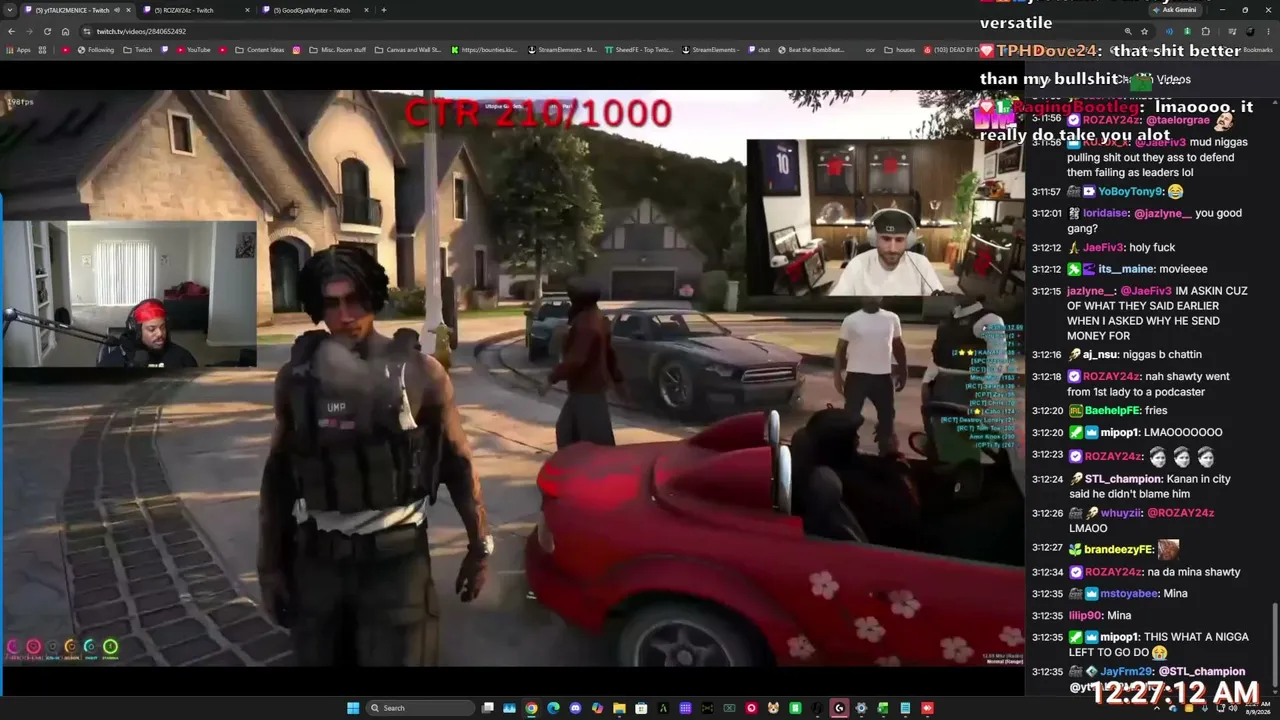The image size is (1280, 720).
Task: Expand the houses bookmark folder
Action: coord(900,50)
